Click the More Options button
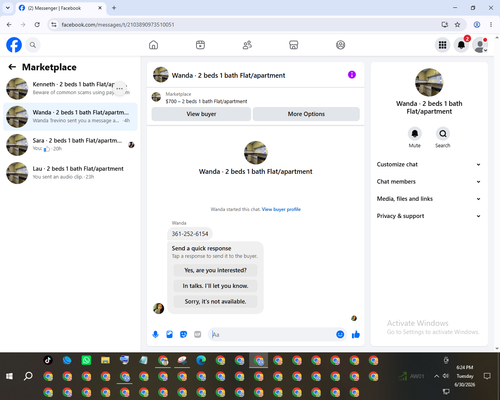This screenshot has width=500, height=400. pyautogui.click(x=306, y=114)
